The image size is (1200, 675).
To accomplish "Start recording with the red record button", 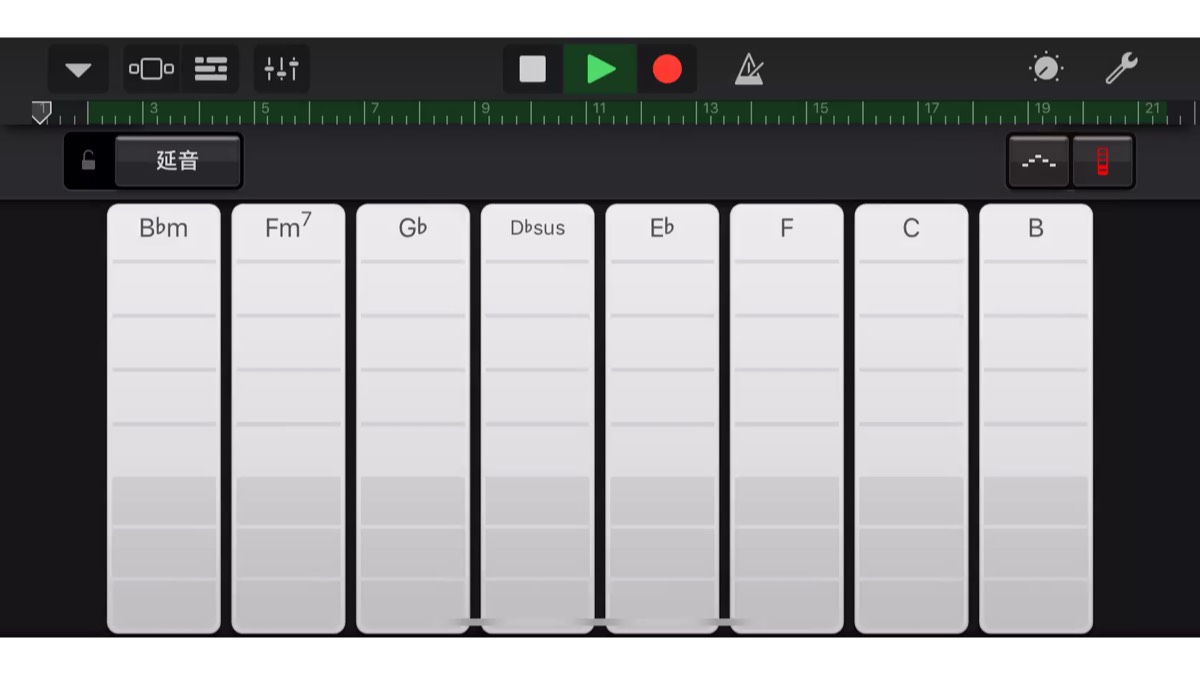I will click(x=667, y=69).
